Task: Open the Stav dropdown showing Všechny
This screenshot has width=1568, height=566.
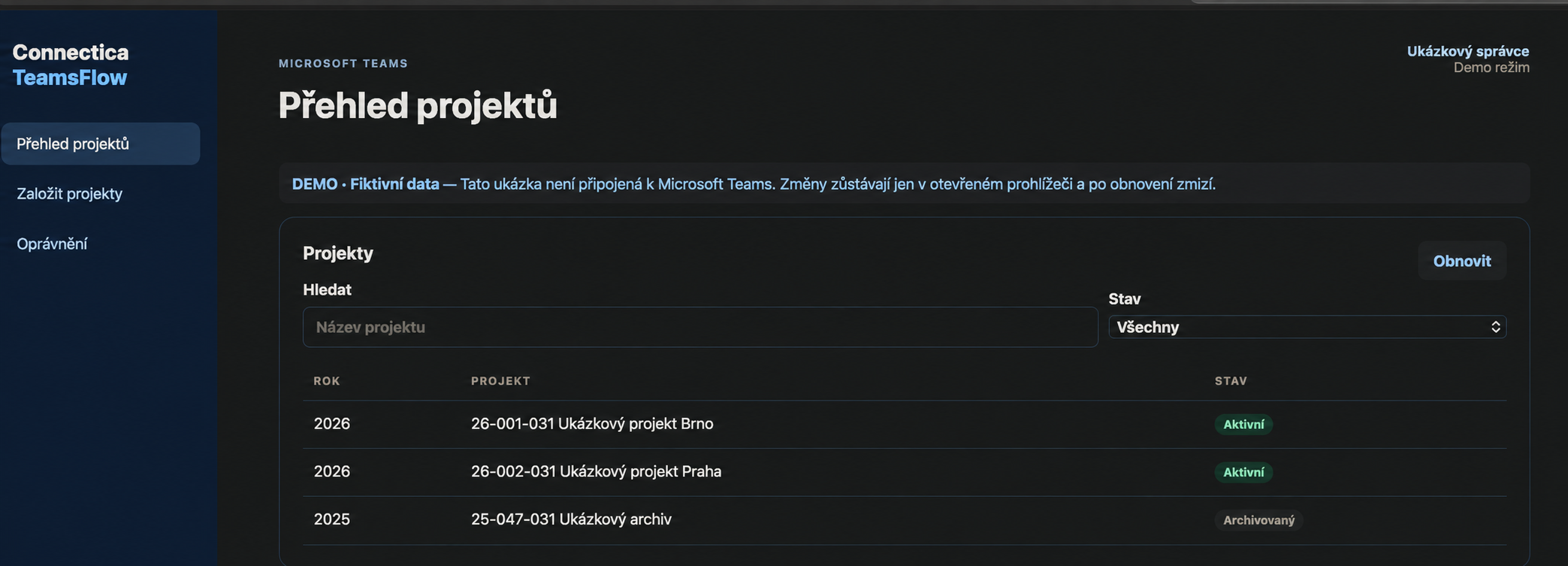Action: coord(1307,327)
